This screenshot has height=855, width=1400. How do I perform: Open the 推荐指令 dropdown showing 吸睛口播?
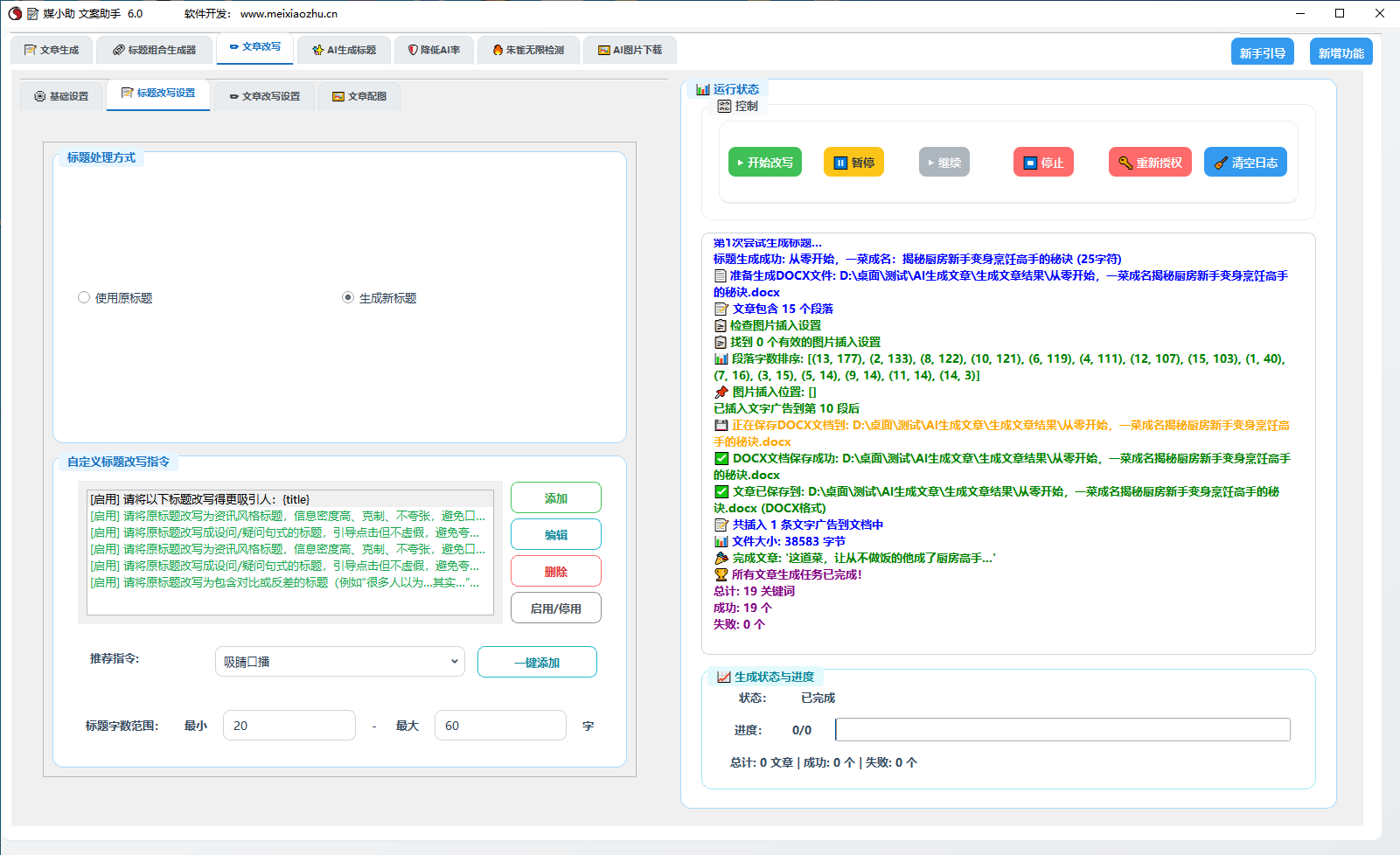click(339, 661)
